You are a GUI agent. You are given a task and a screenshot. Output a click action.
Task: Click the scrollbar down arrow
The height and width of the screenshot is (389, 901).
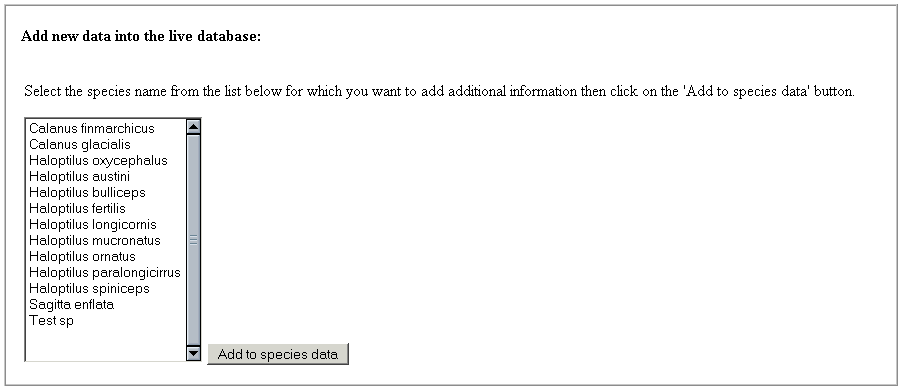[194, 353]
